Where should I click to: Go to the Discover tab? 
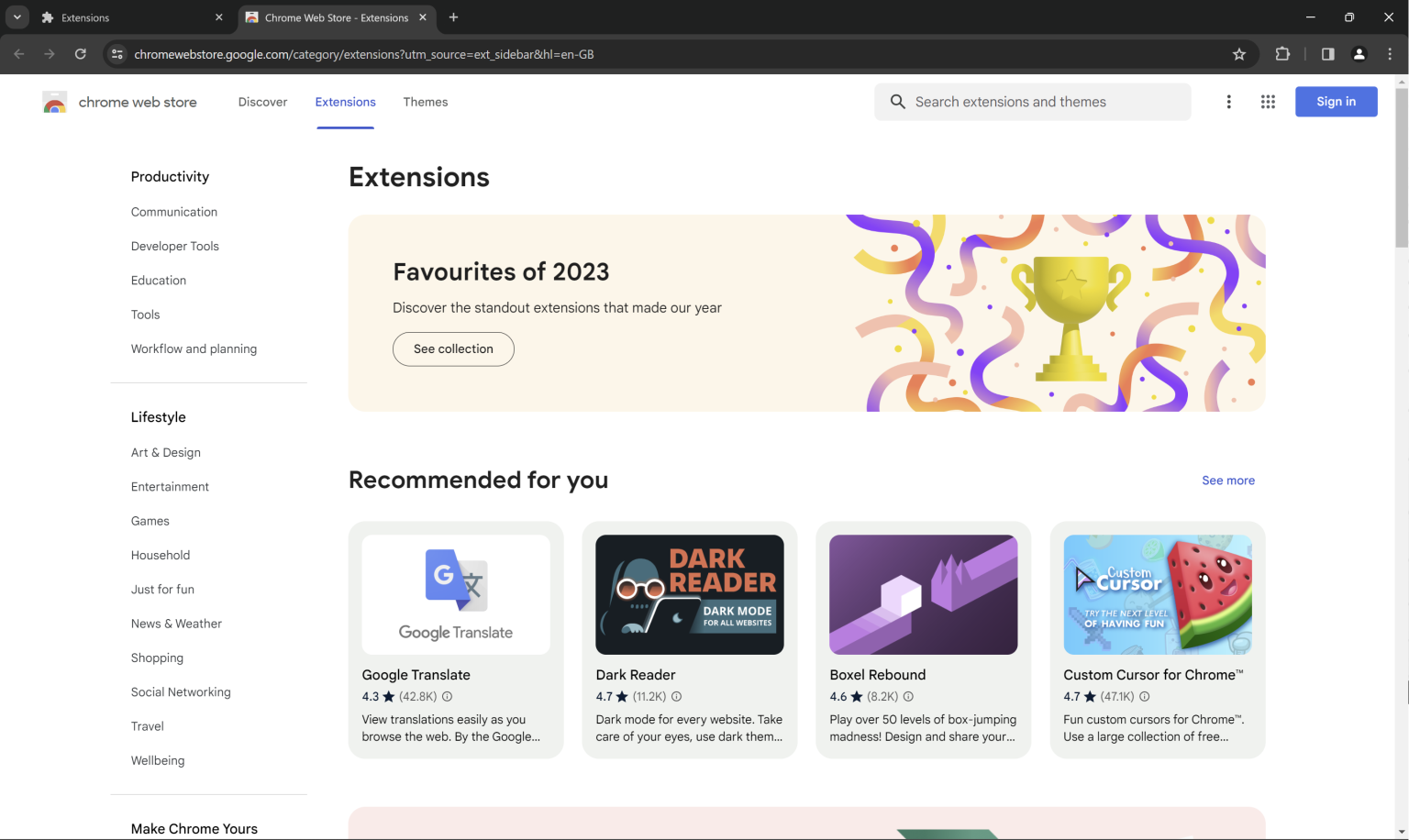(x=262, y=102)
